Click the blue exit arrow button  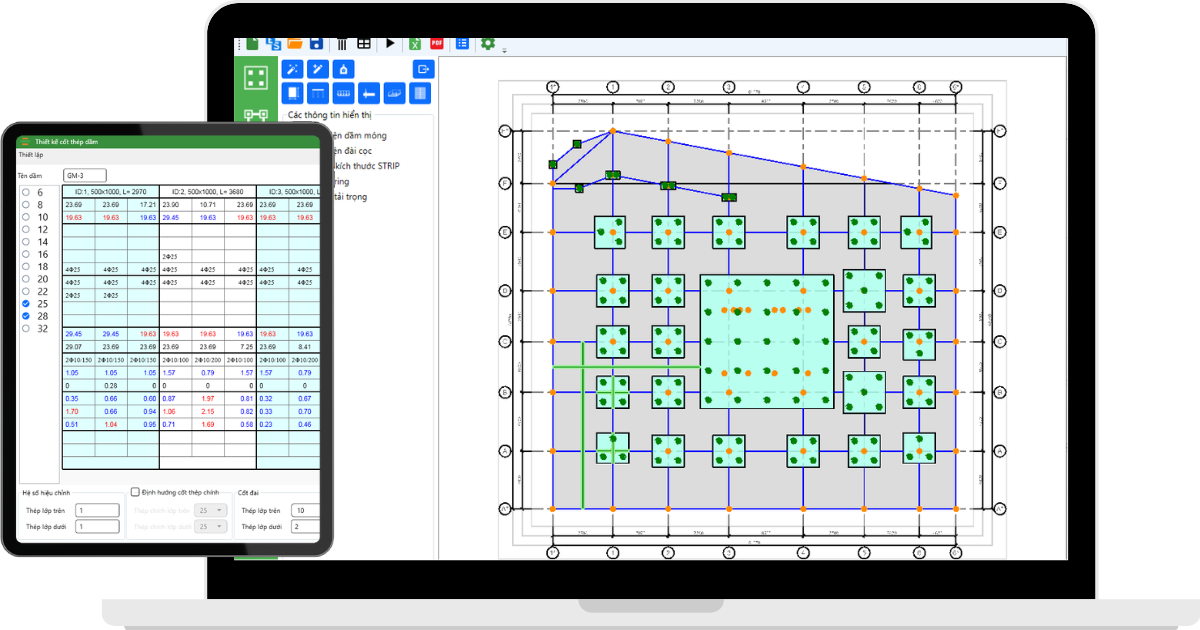pyautogui.click(x=423, y=69)
